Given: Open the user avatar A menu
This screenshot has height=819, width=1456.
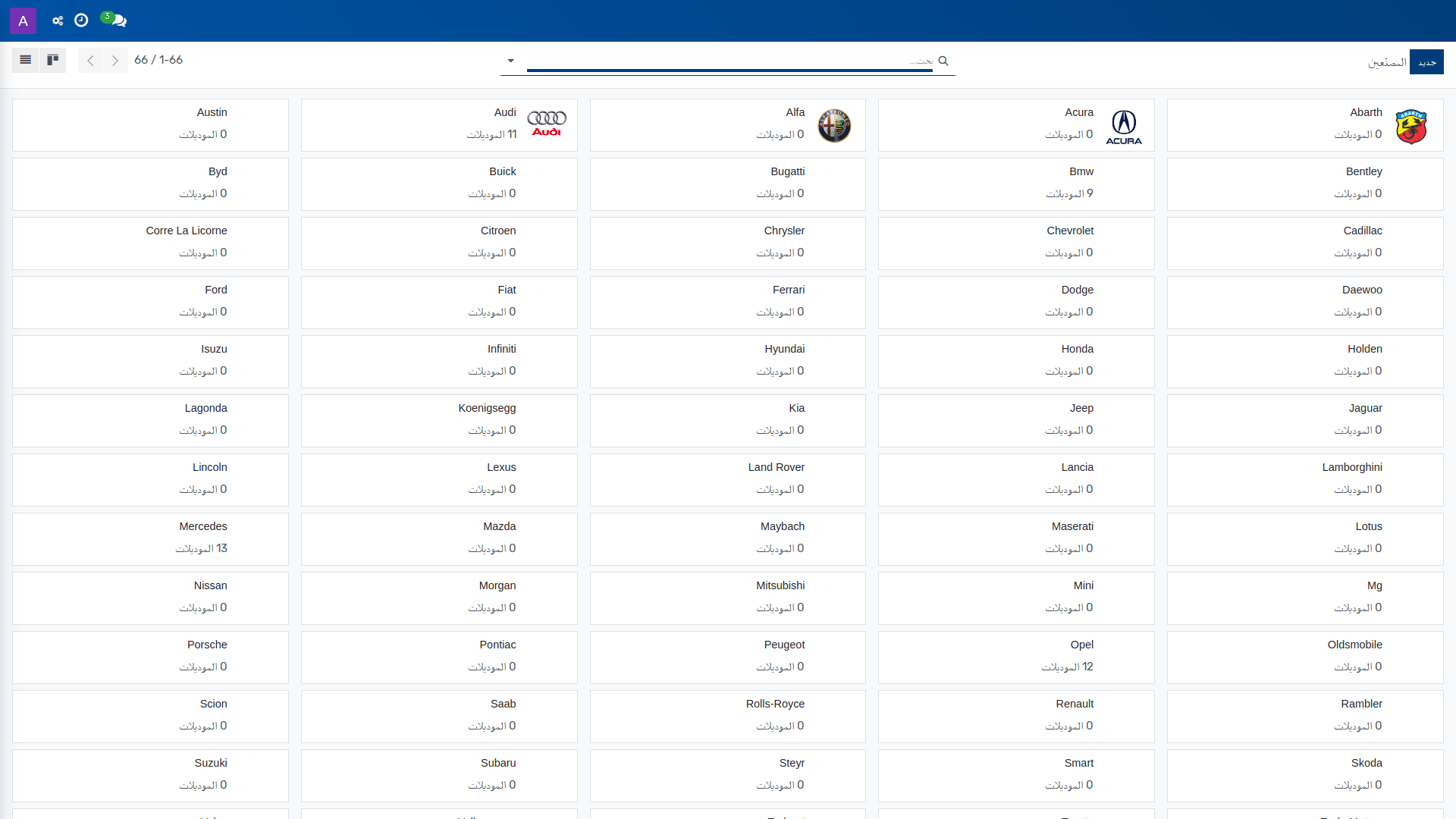Looking at the screenshot, I should click(23, 20).
